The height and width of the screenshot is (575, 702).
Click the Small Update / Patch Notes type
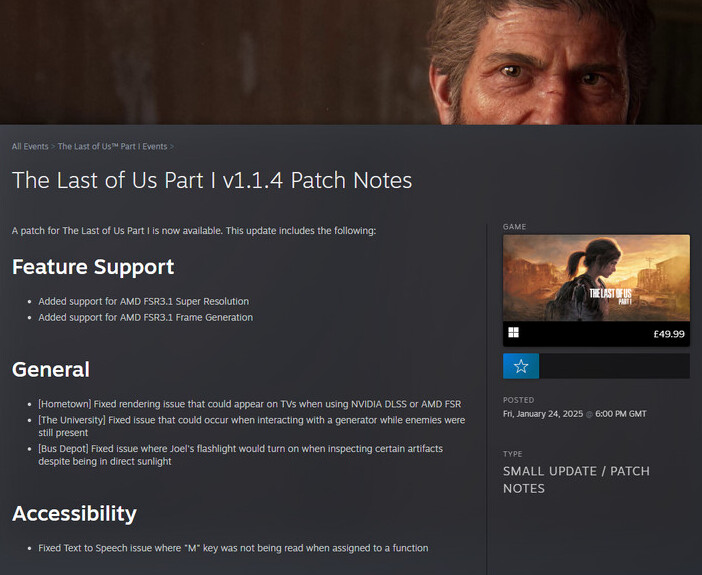[576, 480]
